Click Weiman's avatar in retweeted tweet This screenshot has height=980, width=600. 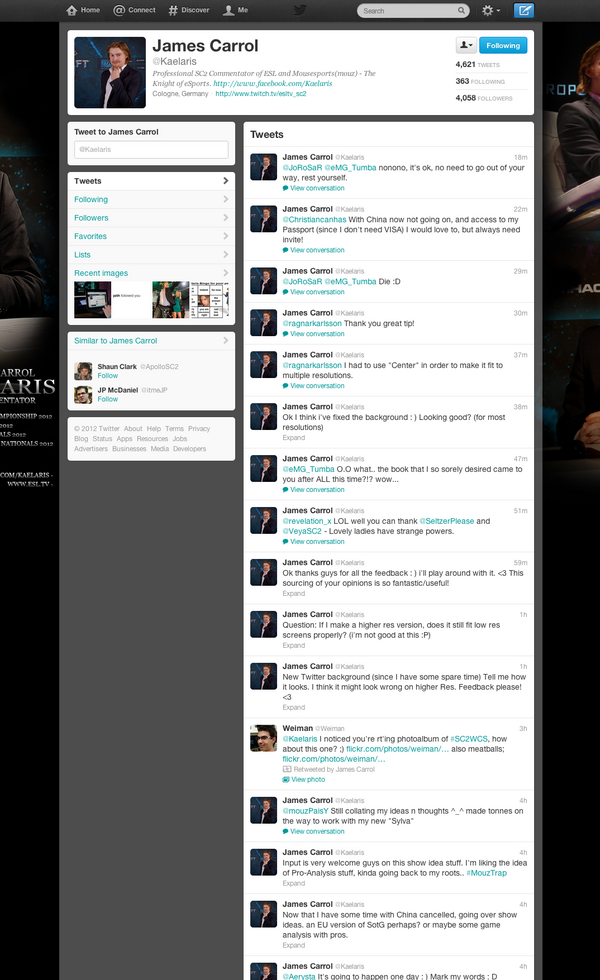point(263,738)
